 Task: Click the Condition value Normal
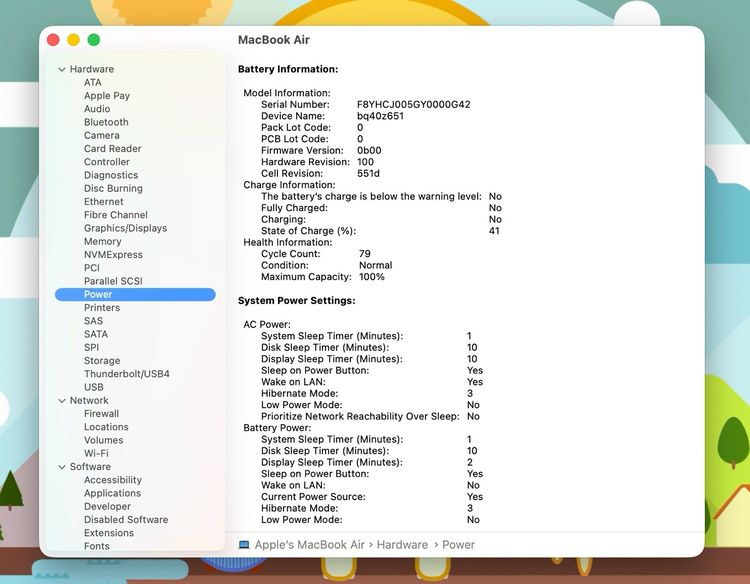tap(375, 265)
